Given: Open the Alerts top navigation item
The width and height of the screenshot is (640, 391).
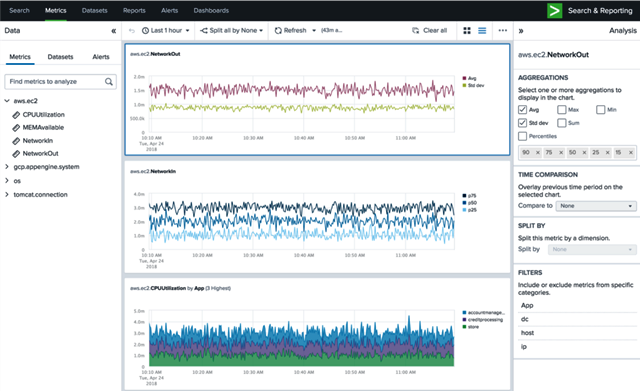Looking at the screenshot, I should (169, 11).
